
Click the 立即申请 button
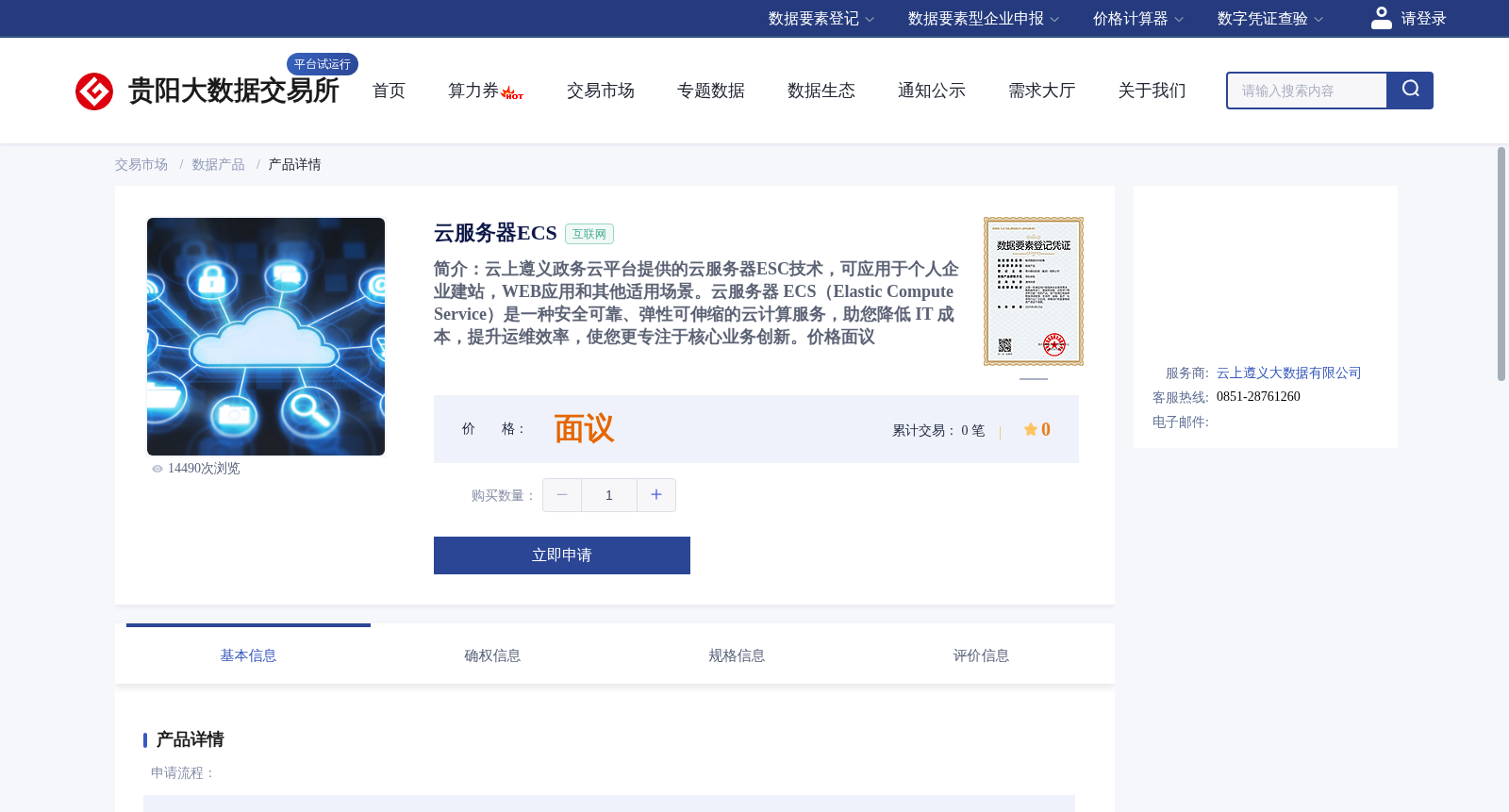pyautogui.click(x=562, y=555)
